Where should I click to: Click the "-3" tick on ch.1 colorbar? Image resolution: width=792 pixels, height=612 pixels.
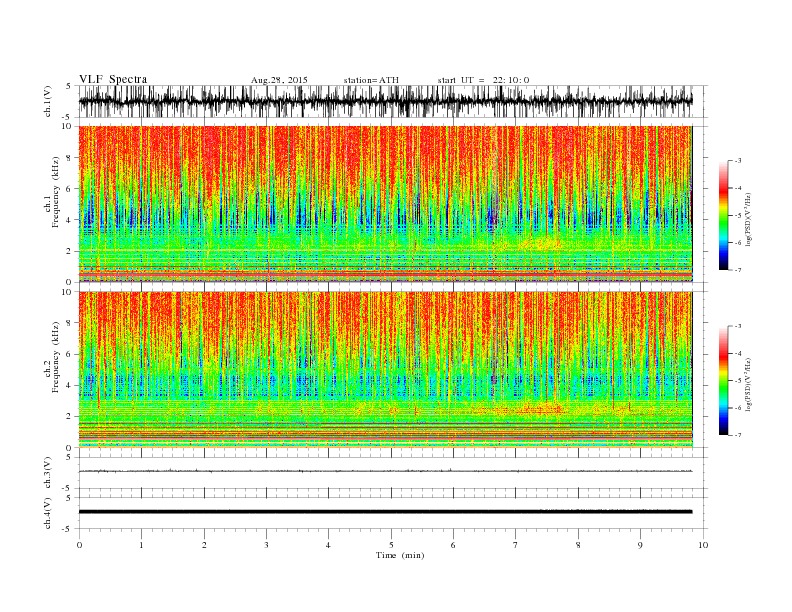738,161
